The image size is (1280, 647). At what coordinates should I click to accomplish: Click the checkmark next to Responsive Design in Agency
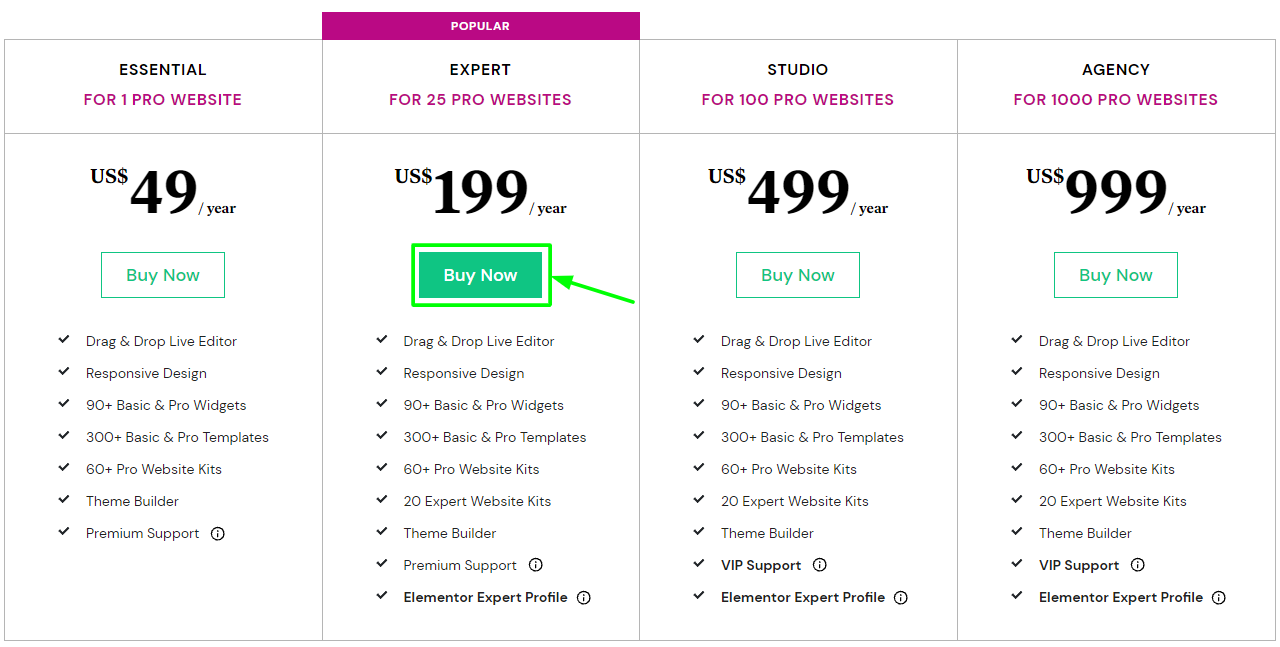point(1017,372)
